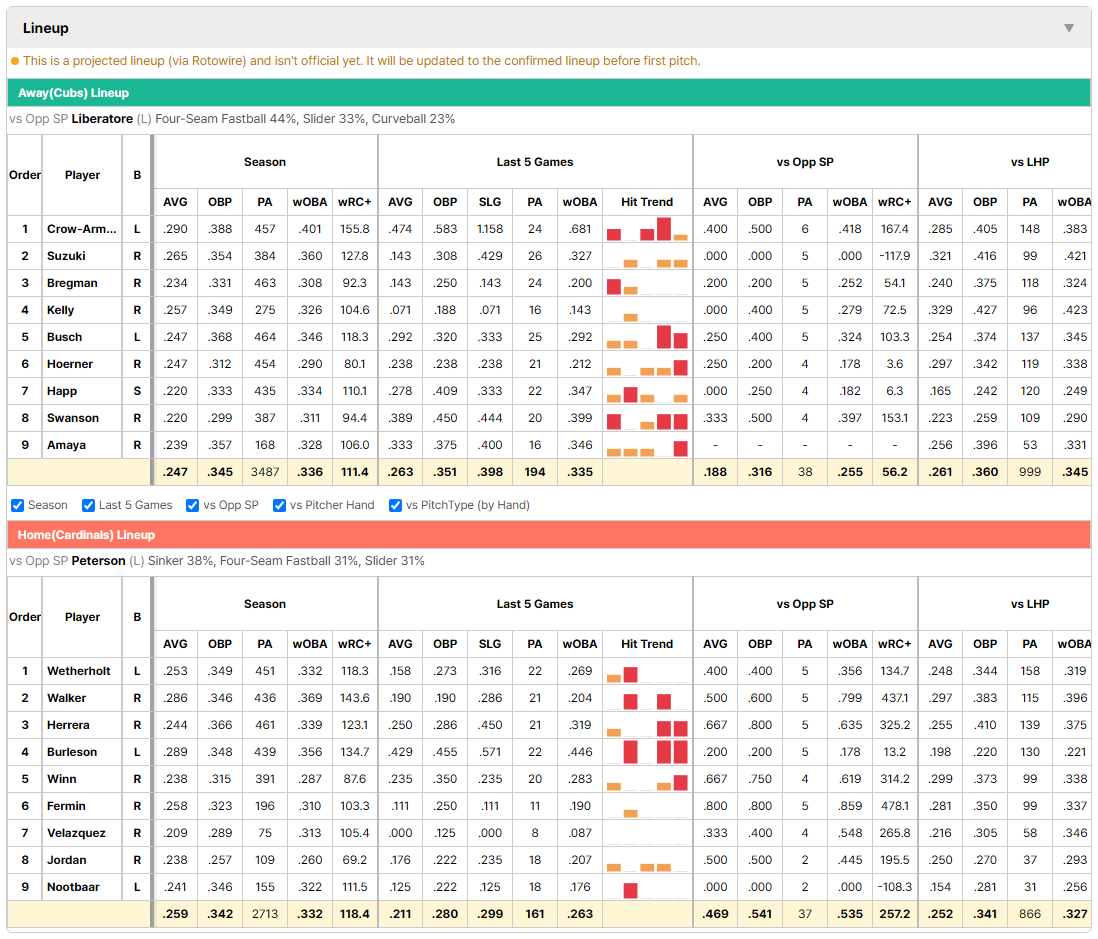Click Herrera's hit trend bars
Screen dimensions: 1098x939
click(x=647, y=725)
